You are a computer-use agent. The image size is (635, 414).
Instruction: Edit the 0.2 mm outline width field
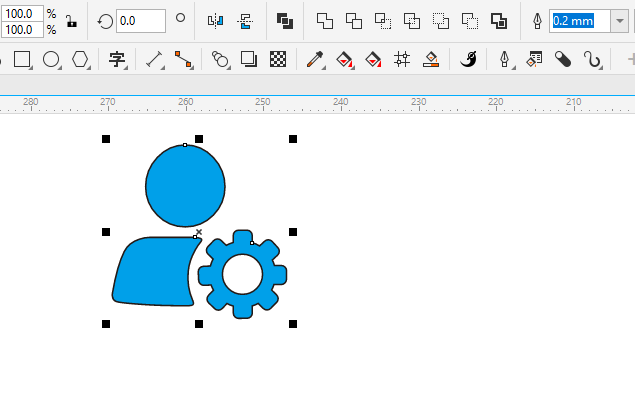(580, 21)
